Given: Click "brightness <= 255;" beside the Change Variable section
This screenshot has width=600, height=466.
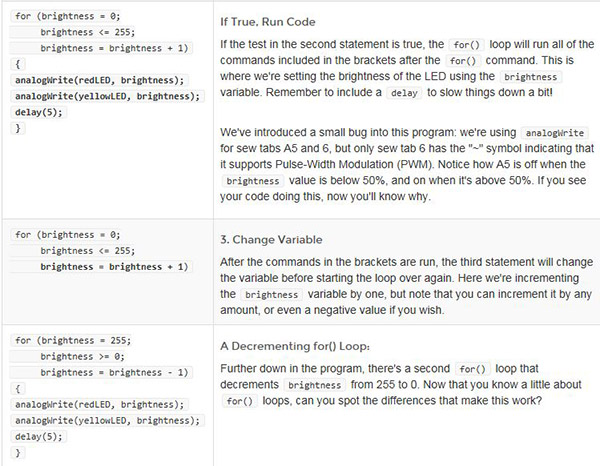Looking at the screenshot, I should pos(86,251).
